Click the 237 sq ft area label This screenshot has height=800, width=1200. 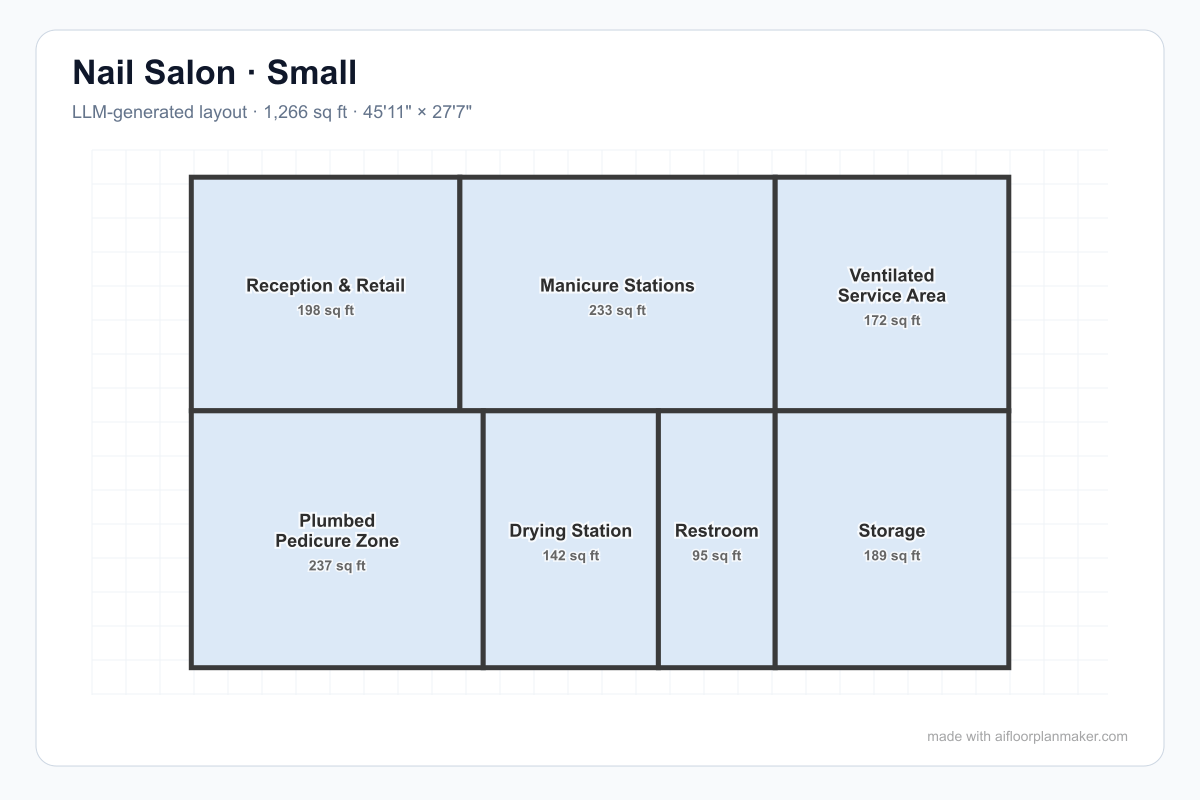click(337, 566)
